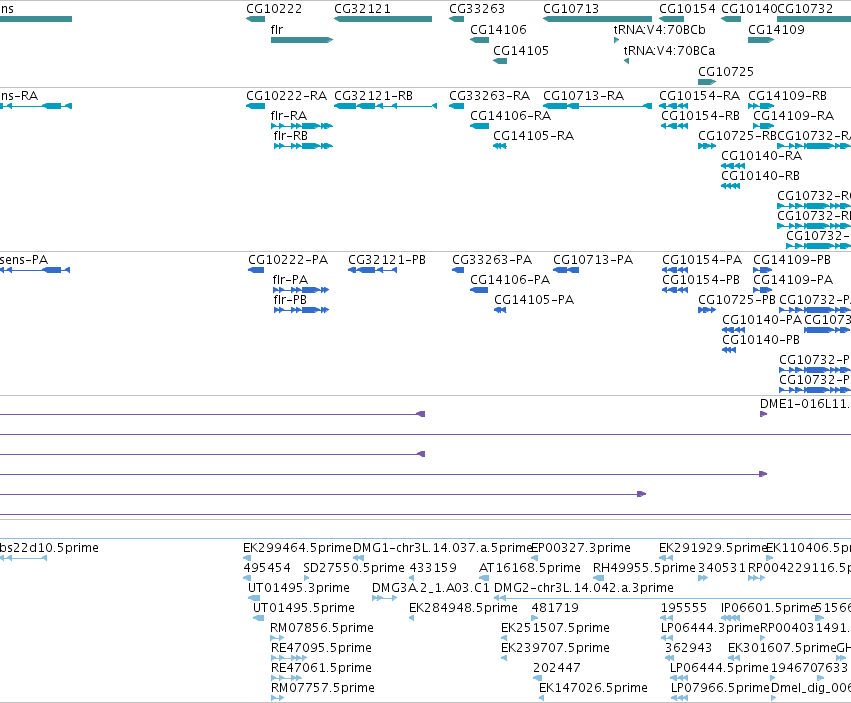This screenshot has width=851, height=703.
Task: Click the CG10154-PA protein label
Action: (702, 260)
